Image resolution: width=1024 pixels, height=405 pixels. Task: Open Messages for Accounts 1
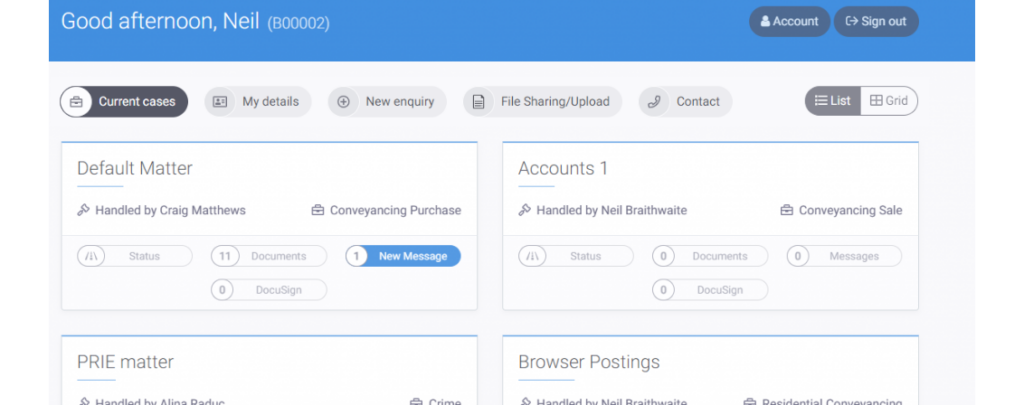click(844, 256)
